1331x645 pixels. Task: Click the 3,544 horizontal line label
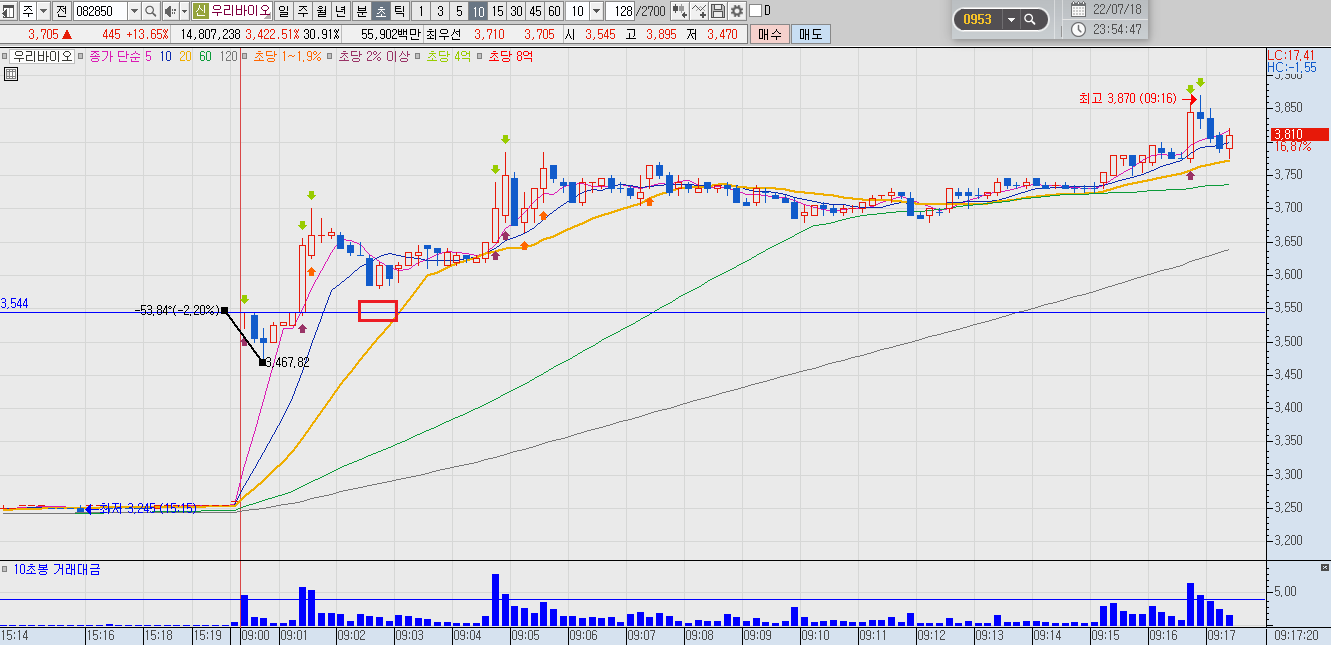click(15, 302)
